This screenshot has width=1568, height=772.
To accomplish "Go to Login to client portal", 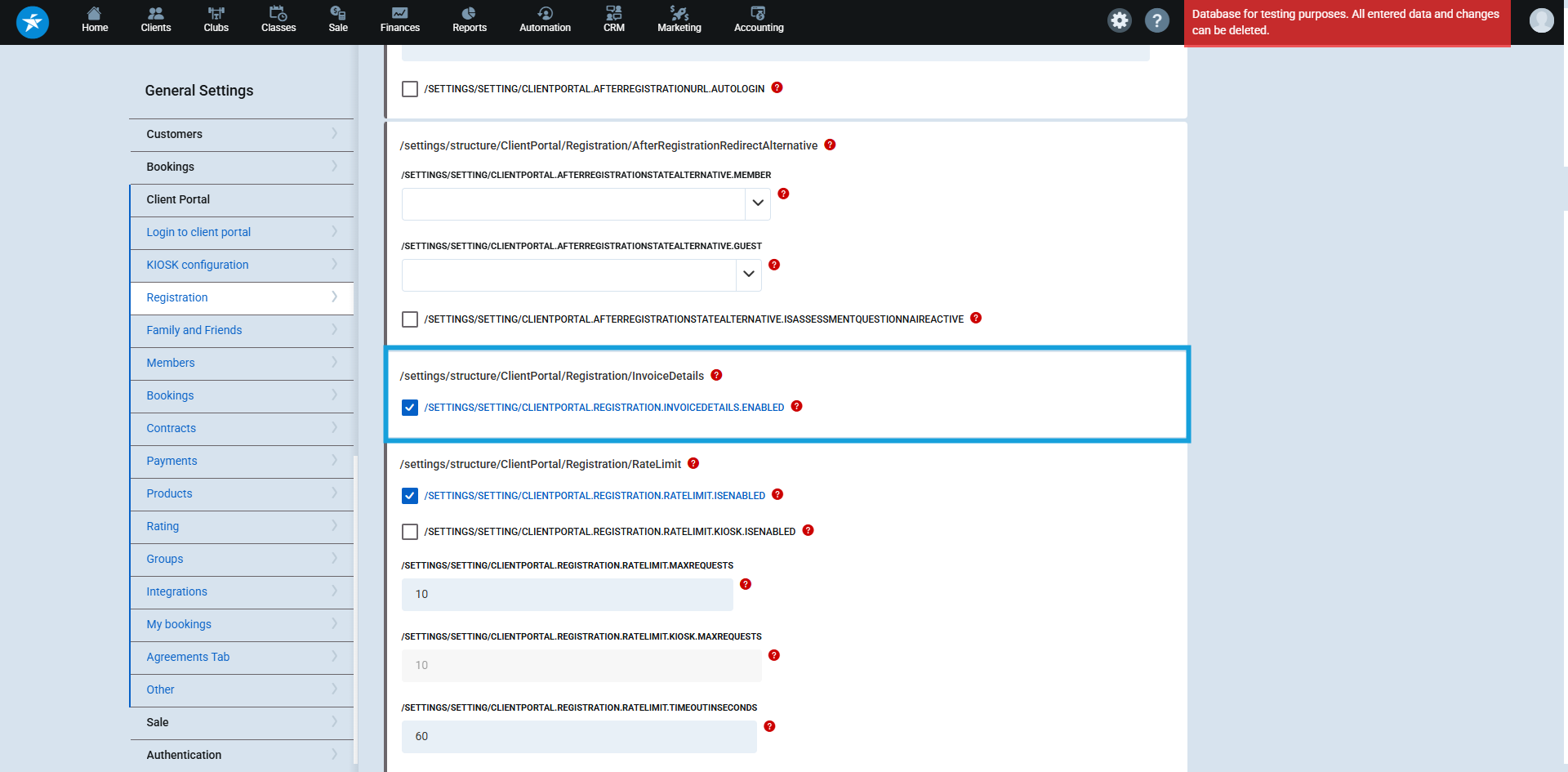I will click(198, 232).
